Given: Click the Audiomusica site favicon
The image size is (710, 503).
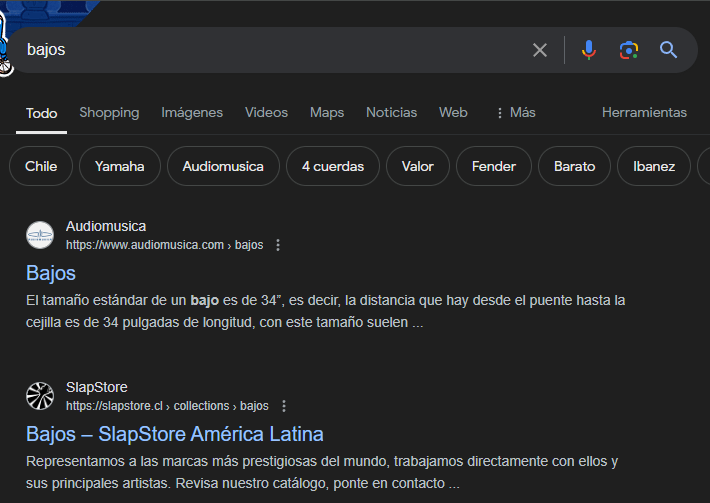Looking at the screenshot, I should tap(40, 235).
